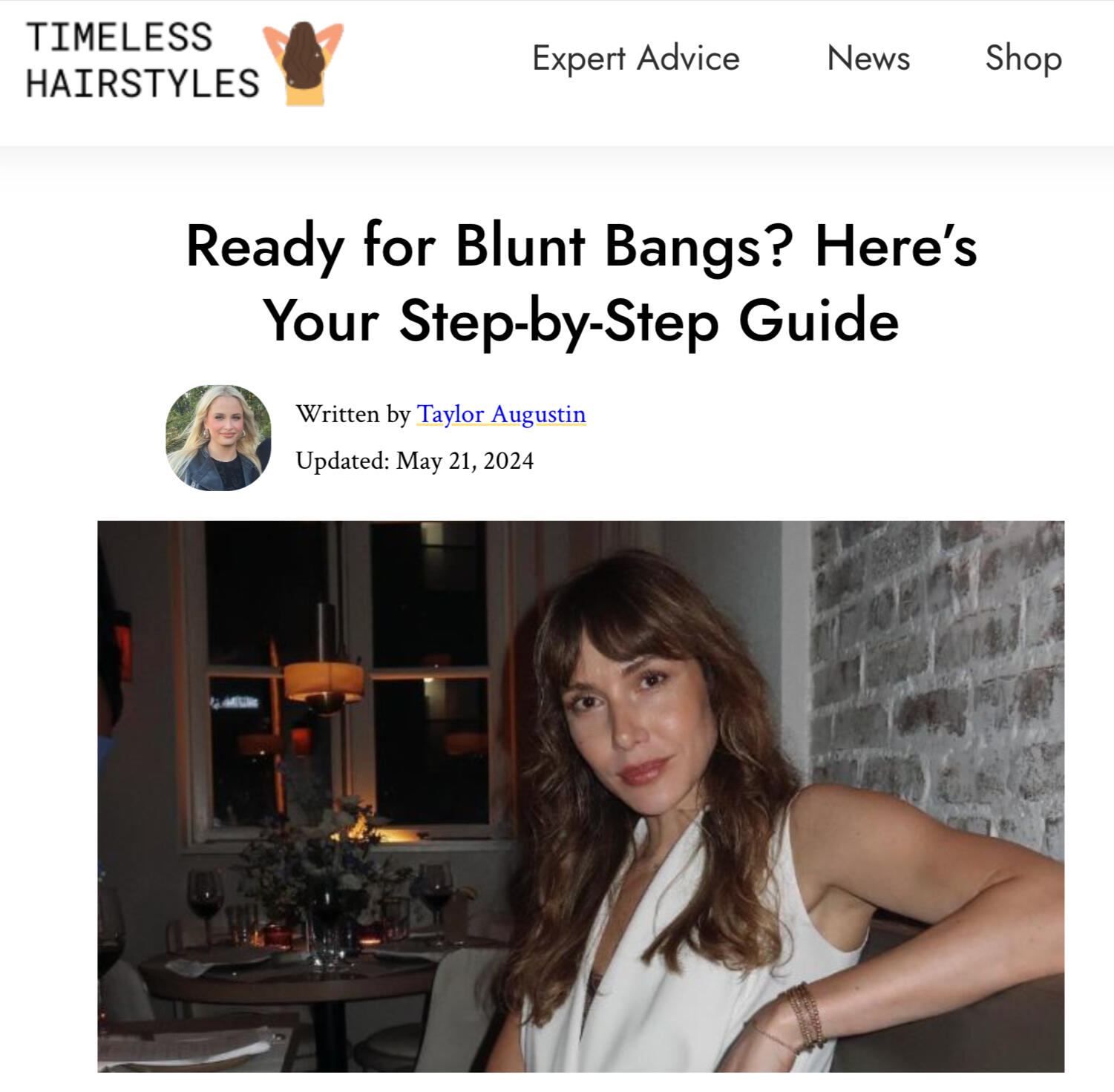Image resolution: width=1114 pixels, height=1092 pixels.
Task: Click the woman-with-long-hair logo icon
Action: [x=304, y=64]
